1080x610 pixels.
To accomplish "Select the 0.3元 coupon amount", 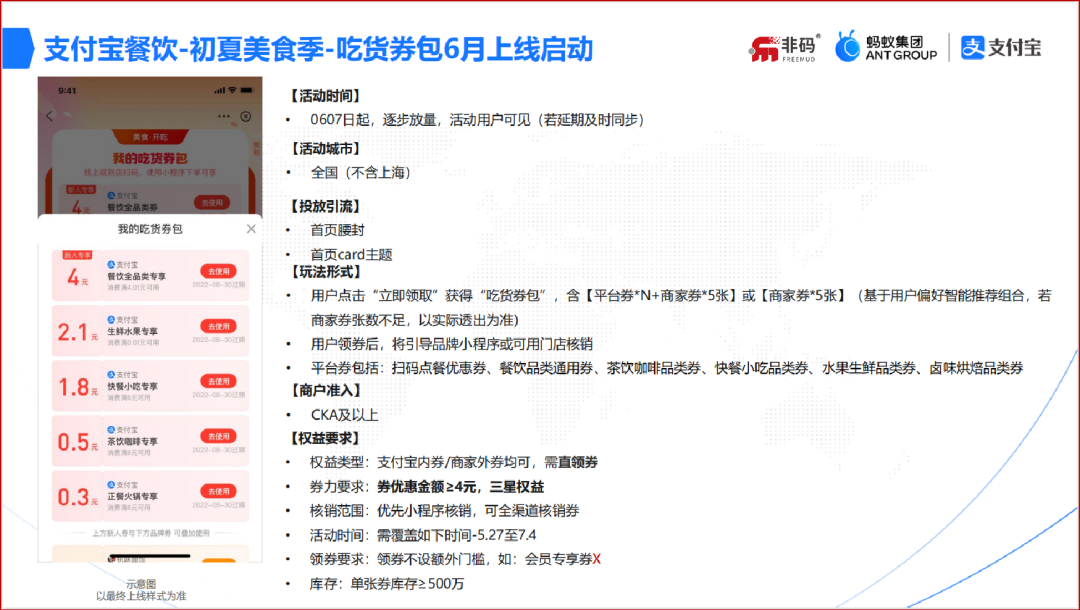I will (77, 497).
